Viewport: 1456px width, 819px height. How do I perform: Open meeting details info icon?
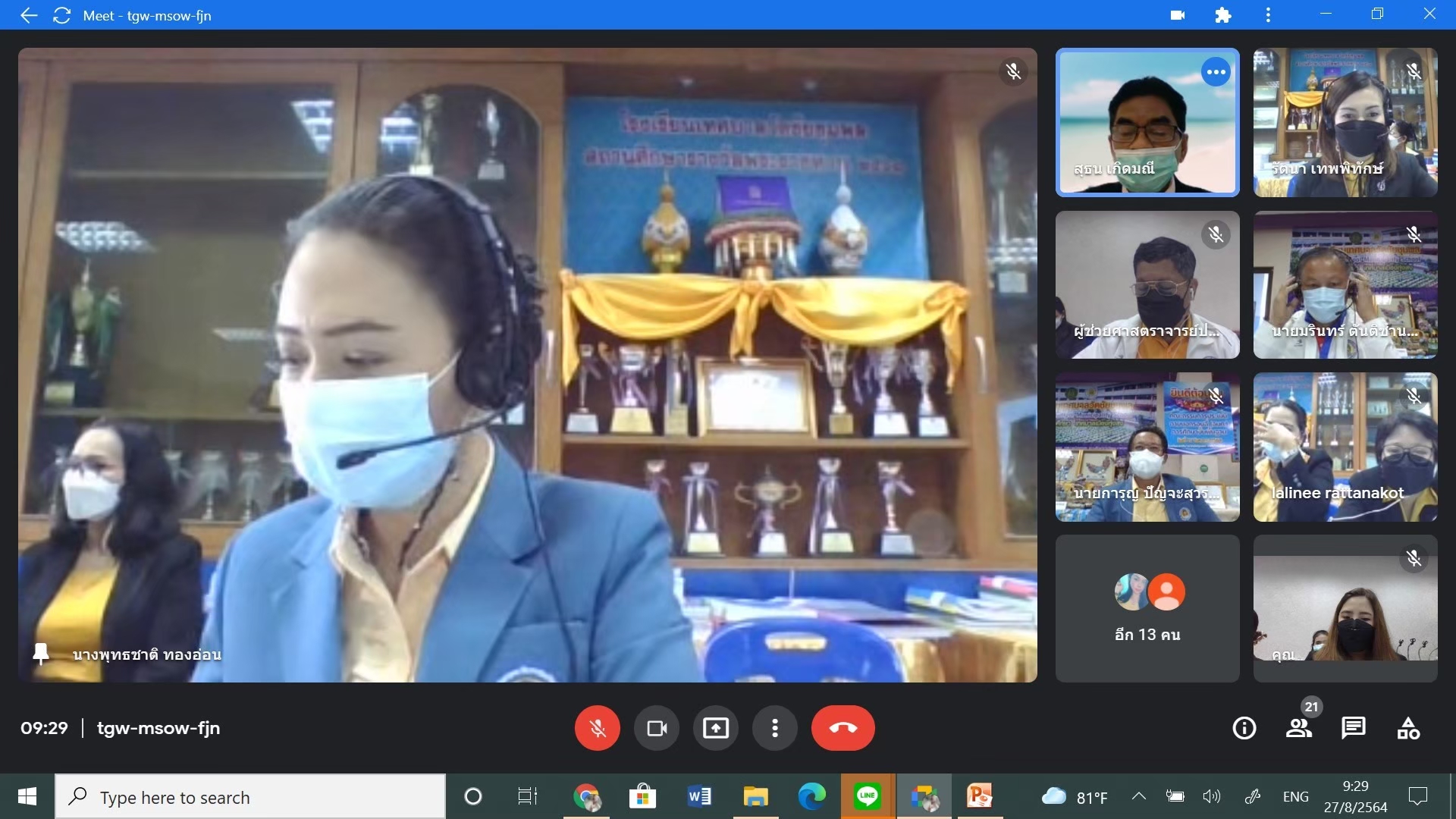(x=1244, y=728)
